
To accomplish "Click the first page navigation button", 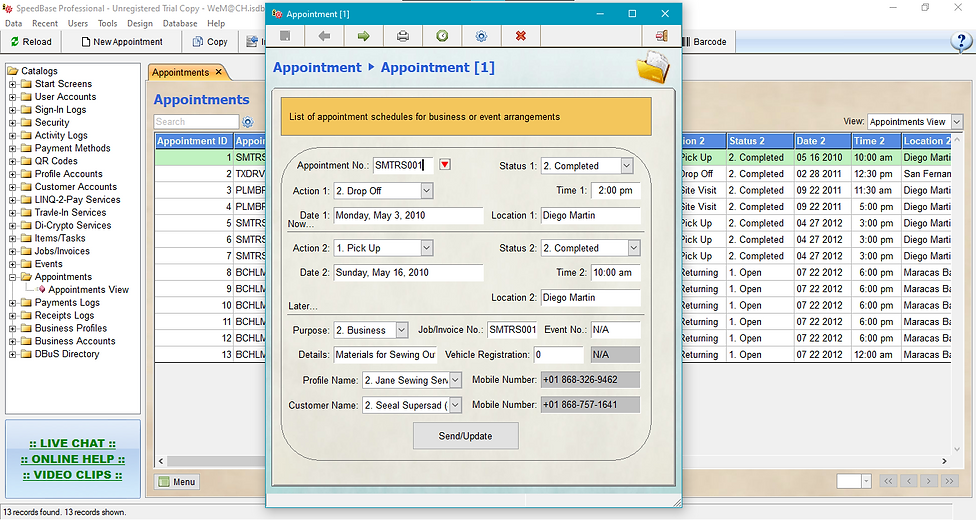I will [x=888, y=481].
